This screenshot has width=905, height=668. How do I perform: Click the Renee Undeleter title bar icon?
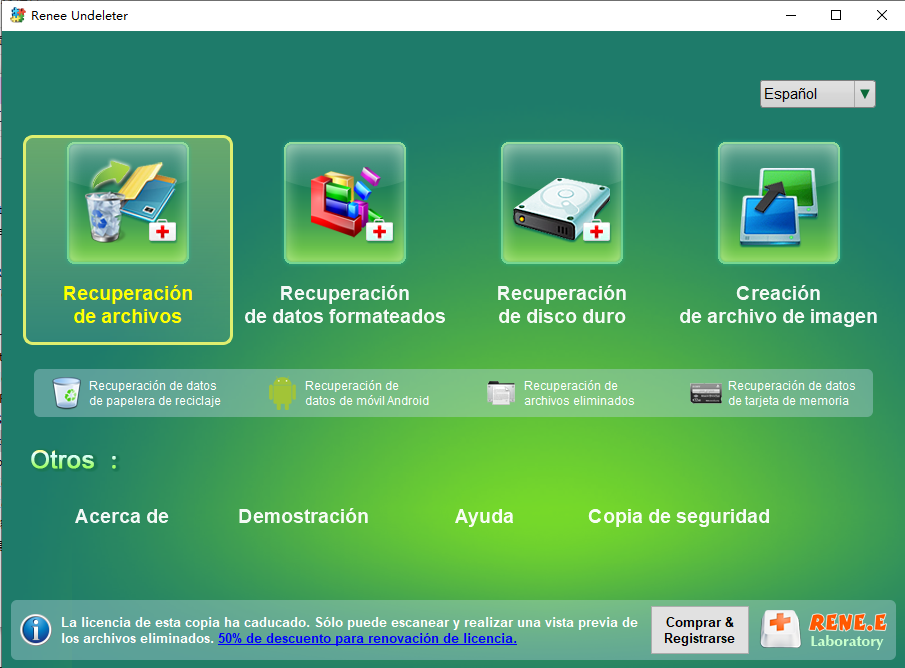(x=18, y=16)
